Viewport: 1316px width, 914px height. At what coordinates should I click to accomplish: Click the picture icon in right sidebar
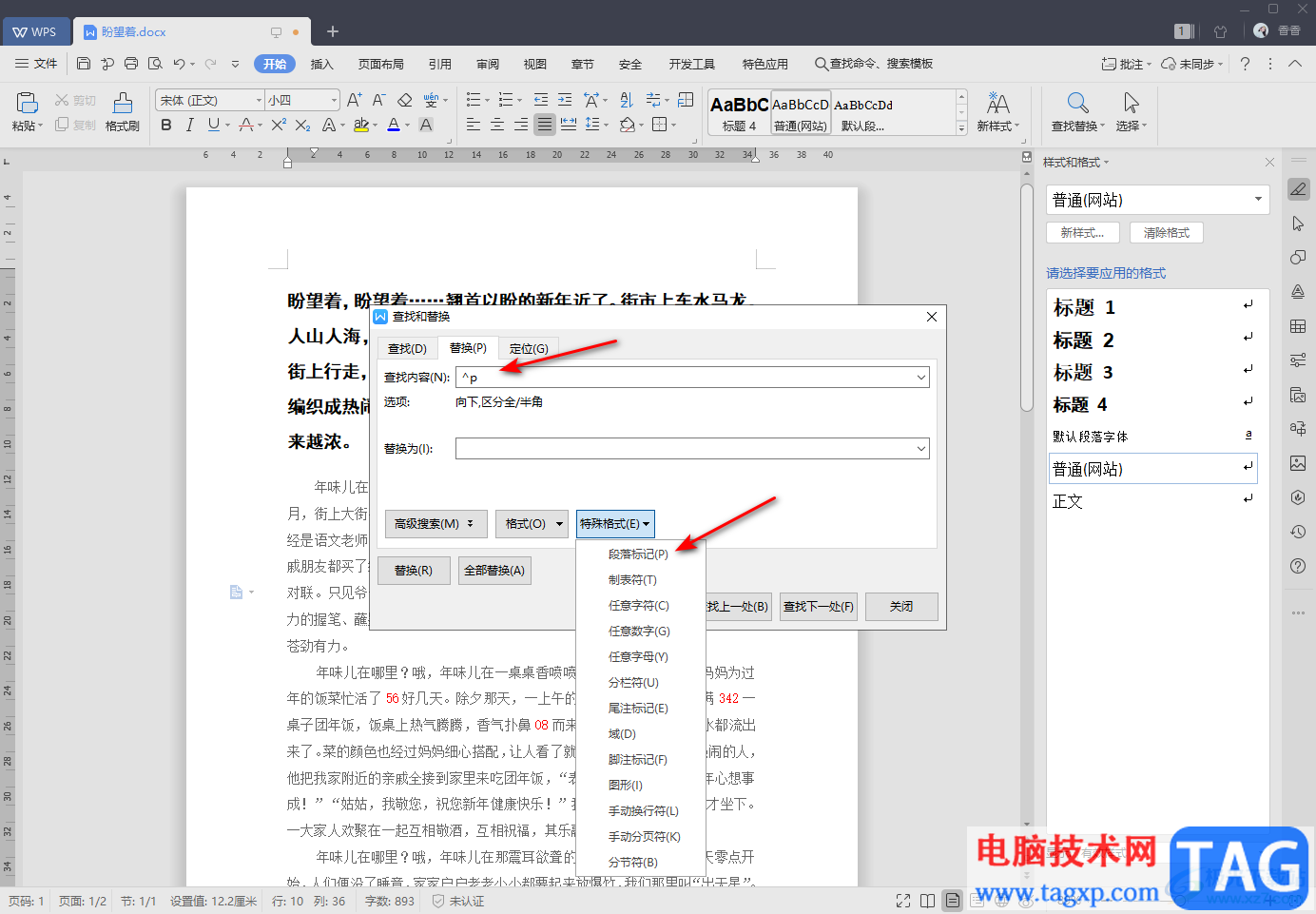(x=1298, y=463)
